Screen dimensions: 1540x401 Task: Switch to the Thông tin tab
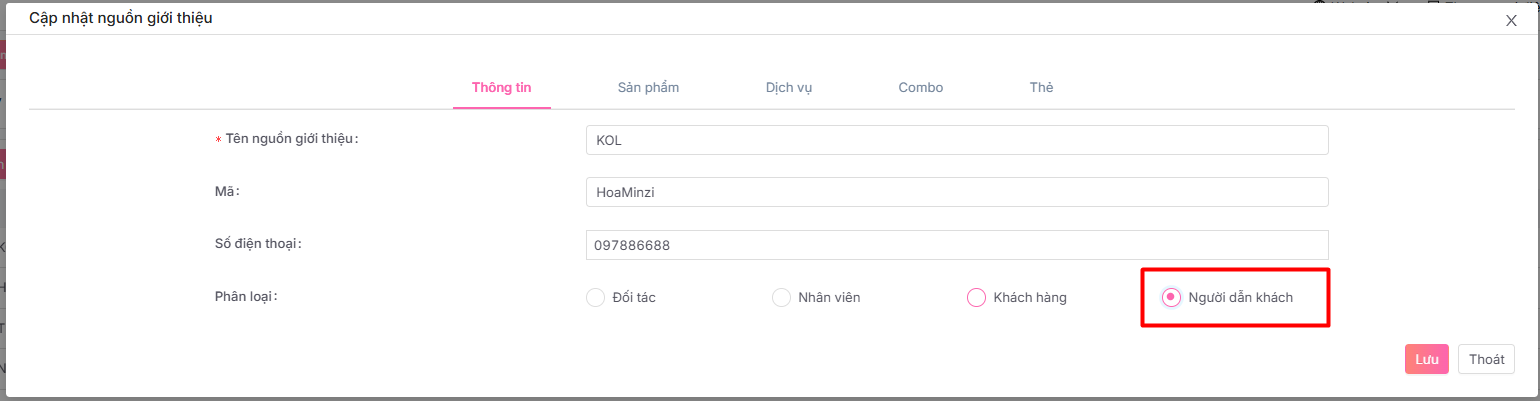click(x=501, y=88)
